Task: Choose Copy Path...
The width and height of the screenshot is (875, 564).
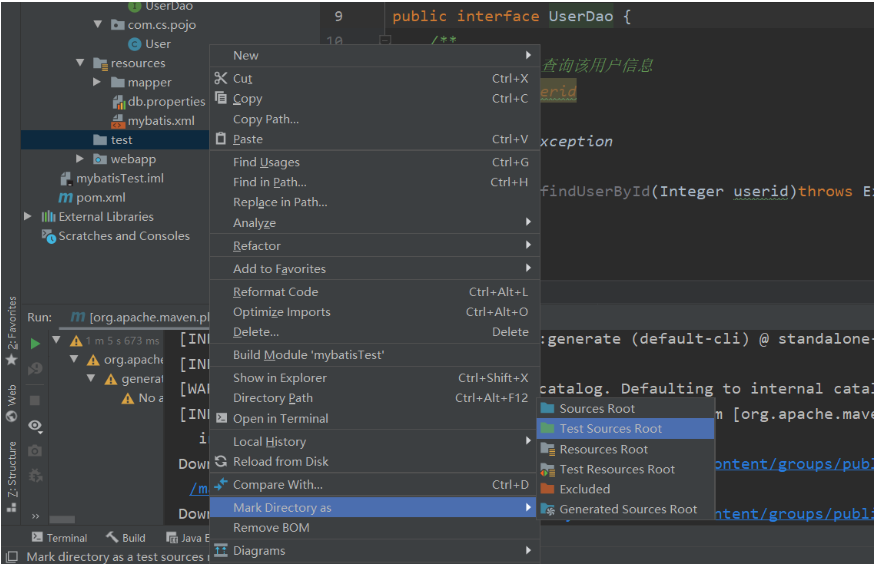Action: (375, 119)
